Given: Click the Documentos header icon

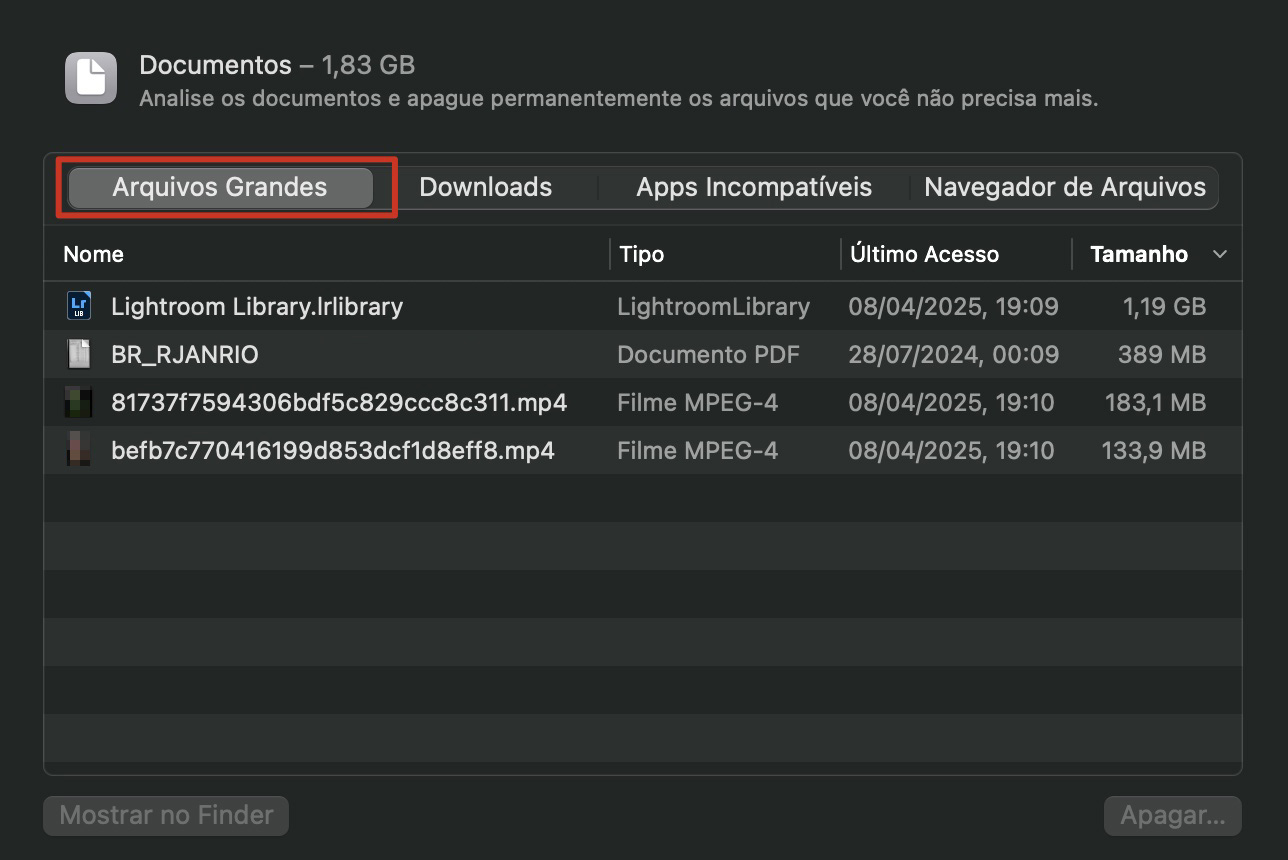Looking at the screenshot, I should point(91,78).
